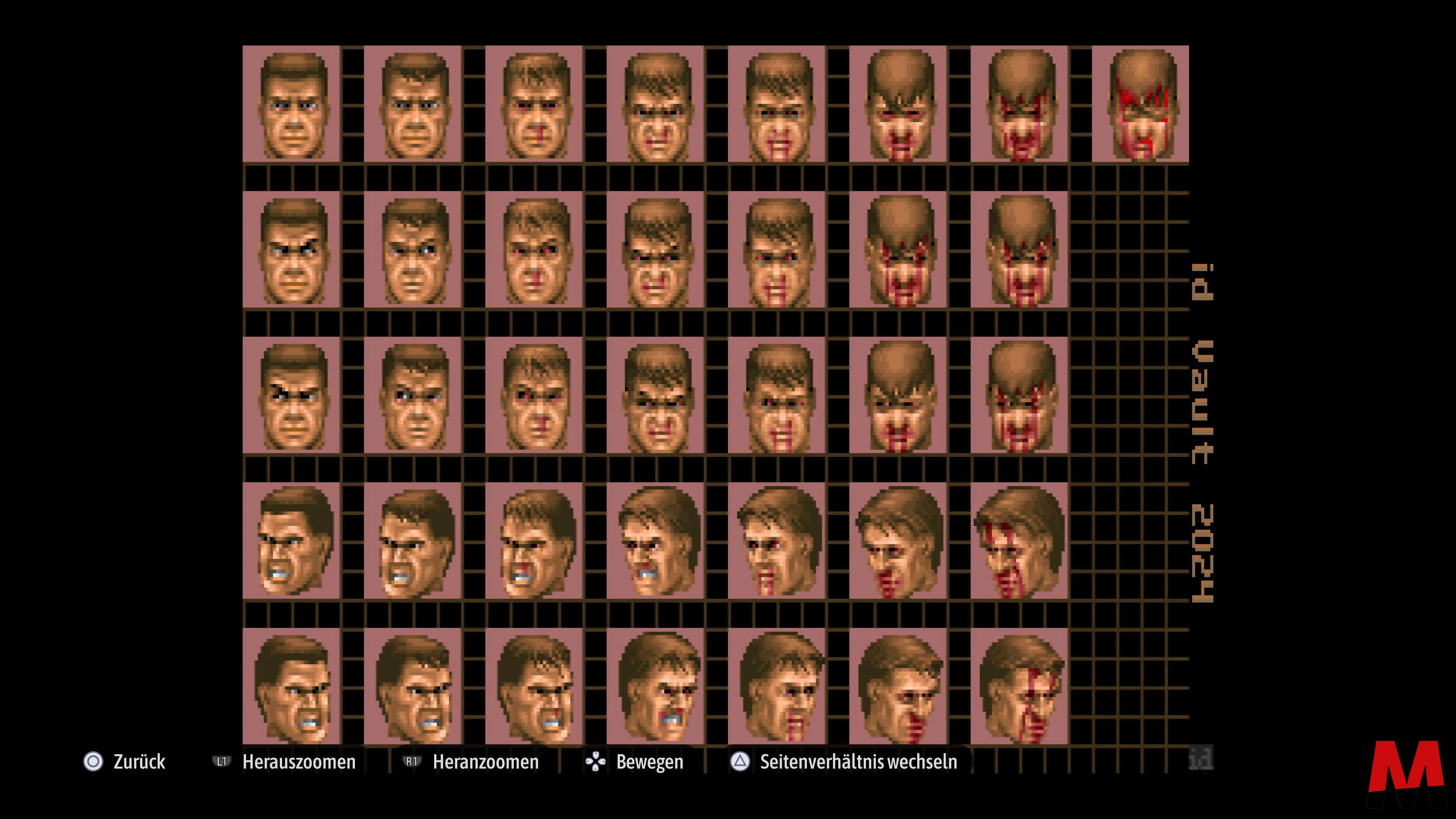This screenshot has width=1456, height=819.
Task: Select the bloodiest face in the top row's eighth column
Action: click(x=1141, y=104)
